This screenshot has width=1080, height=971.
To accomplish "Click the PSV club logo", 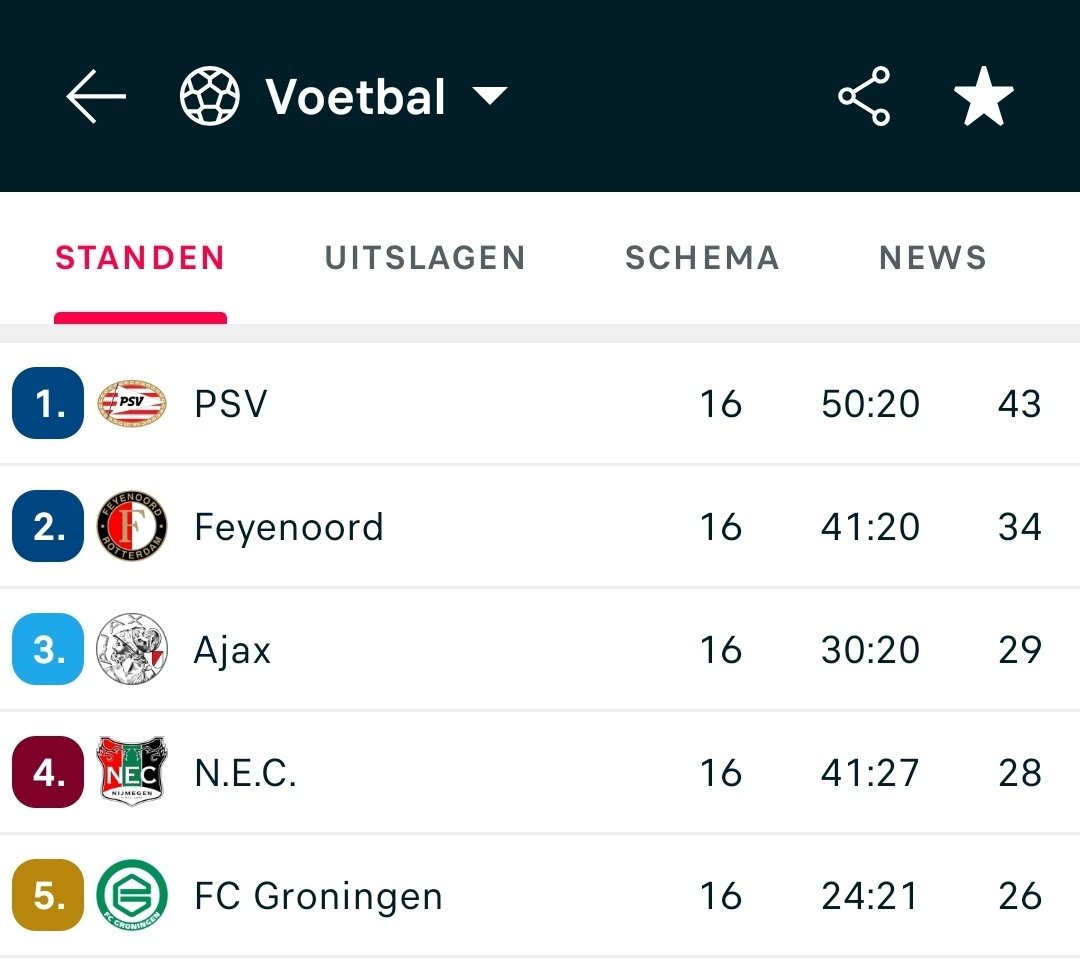I will (x=132, y=403).
